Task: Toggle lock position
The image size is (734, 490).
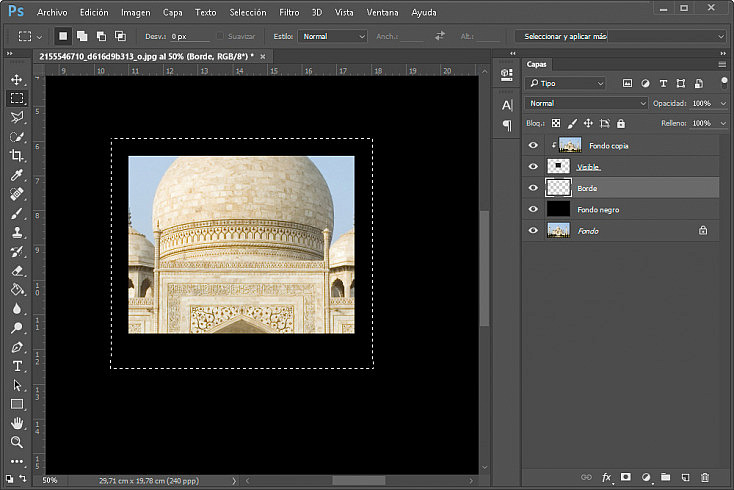Action: pos(588,123)
